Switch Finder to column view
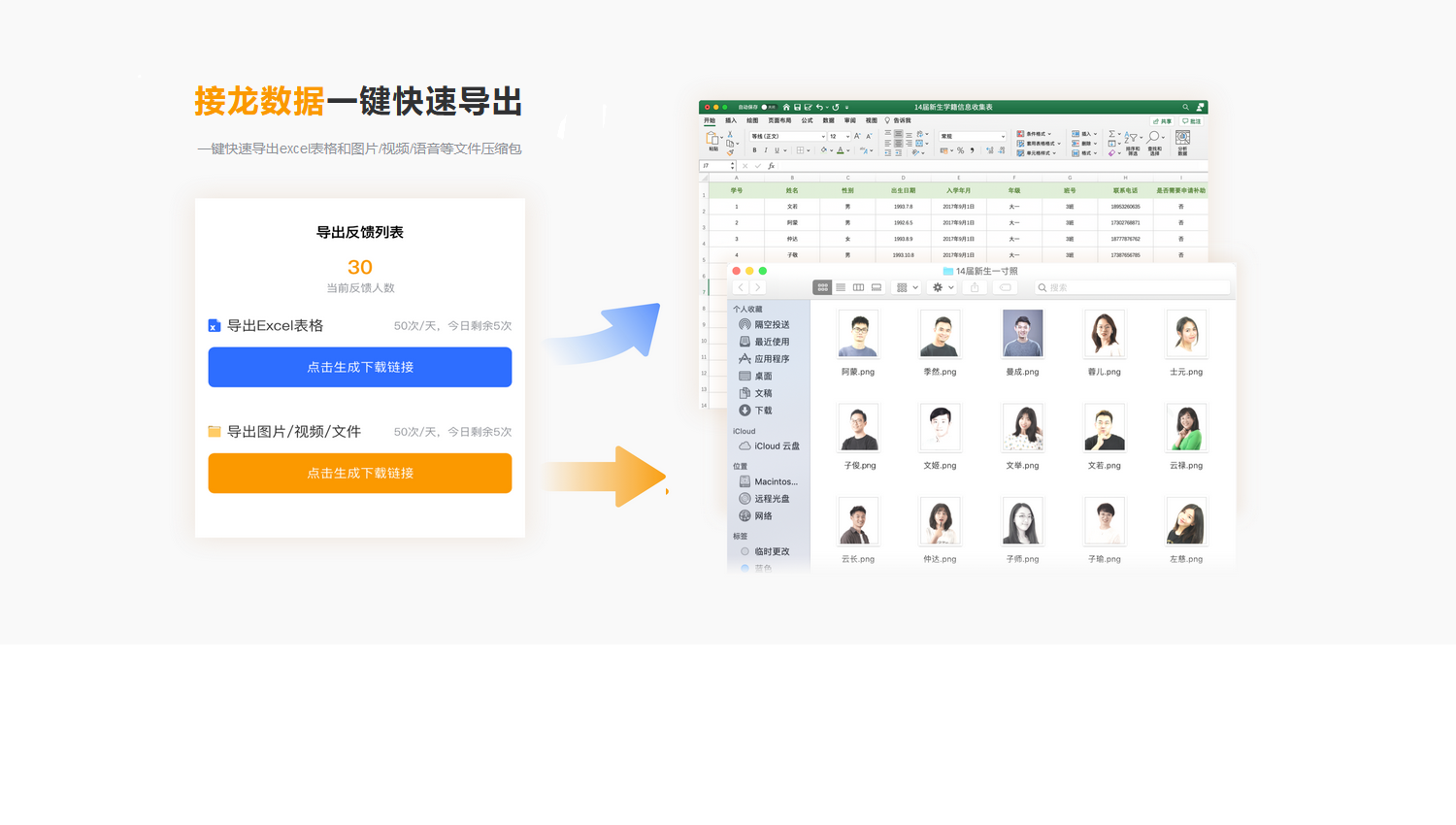 pyautogui.click(x=858, y=287)
